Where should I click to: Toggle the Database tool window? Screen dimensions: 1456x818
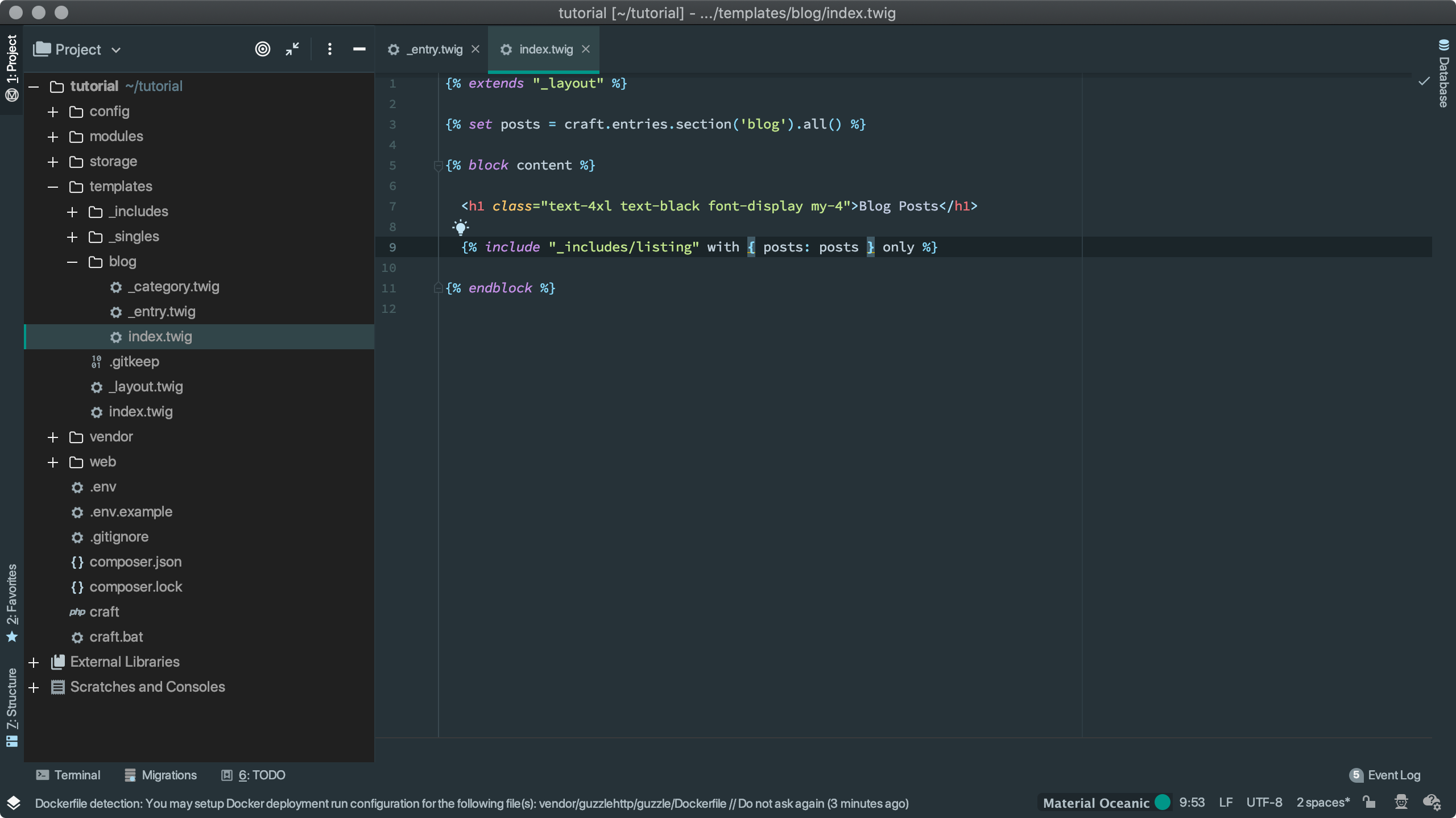point(1443,74)
